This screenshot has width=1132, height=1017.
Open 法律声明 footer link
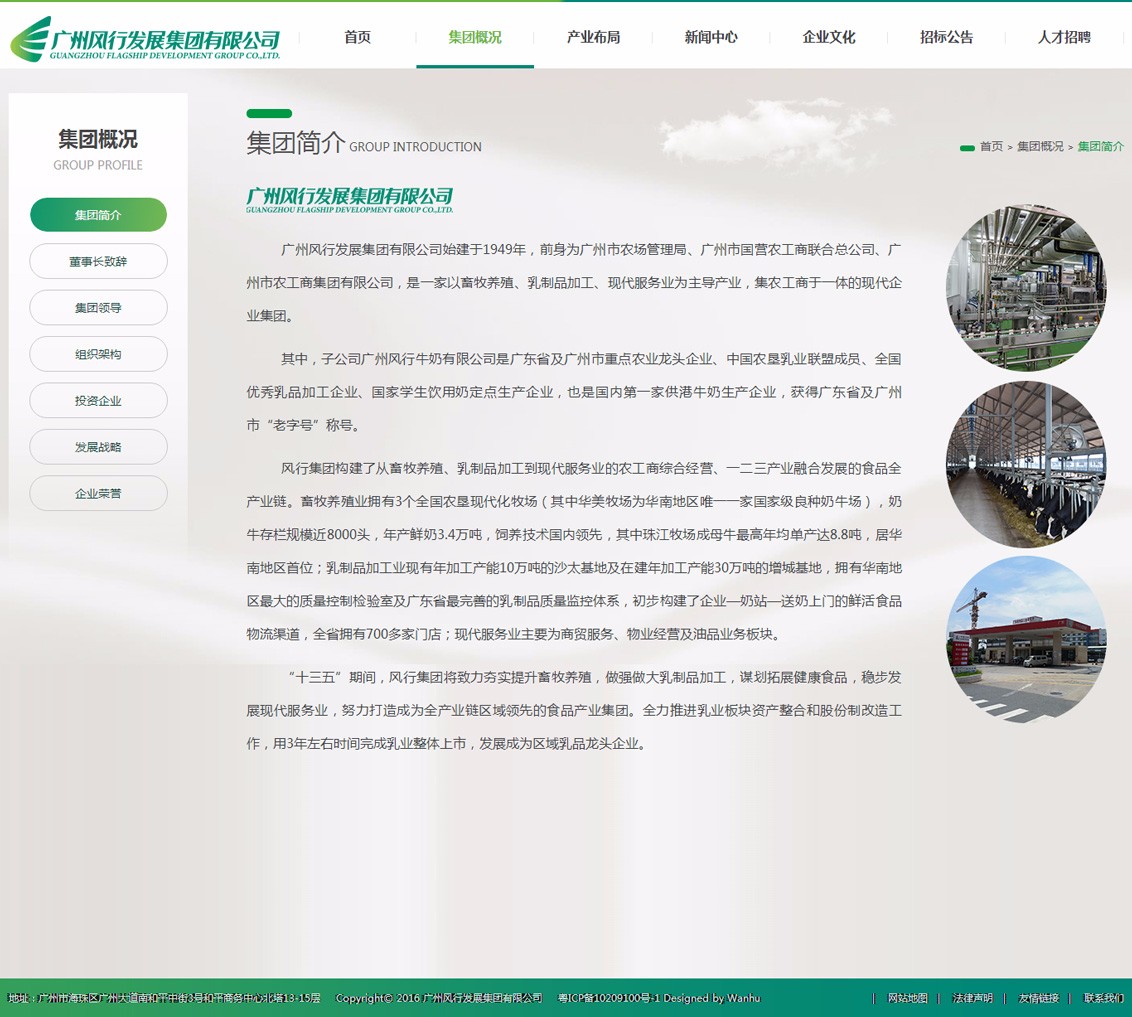(972, 998)
